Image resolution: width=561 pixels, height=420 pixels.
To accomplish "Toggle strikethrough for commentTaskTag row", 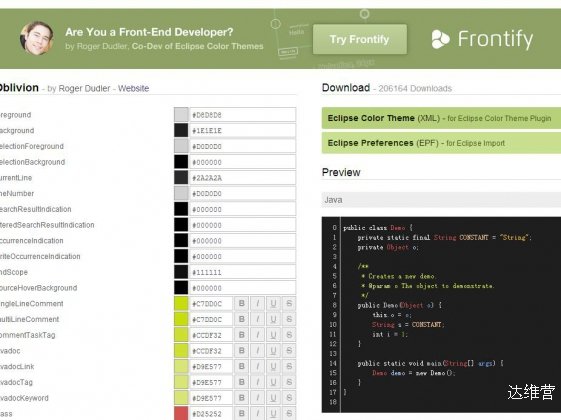I will tap(289, 335).
